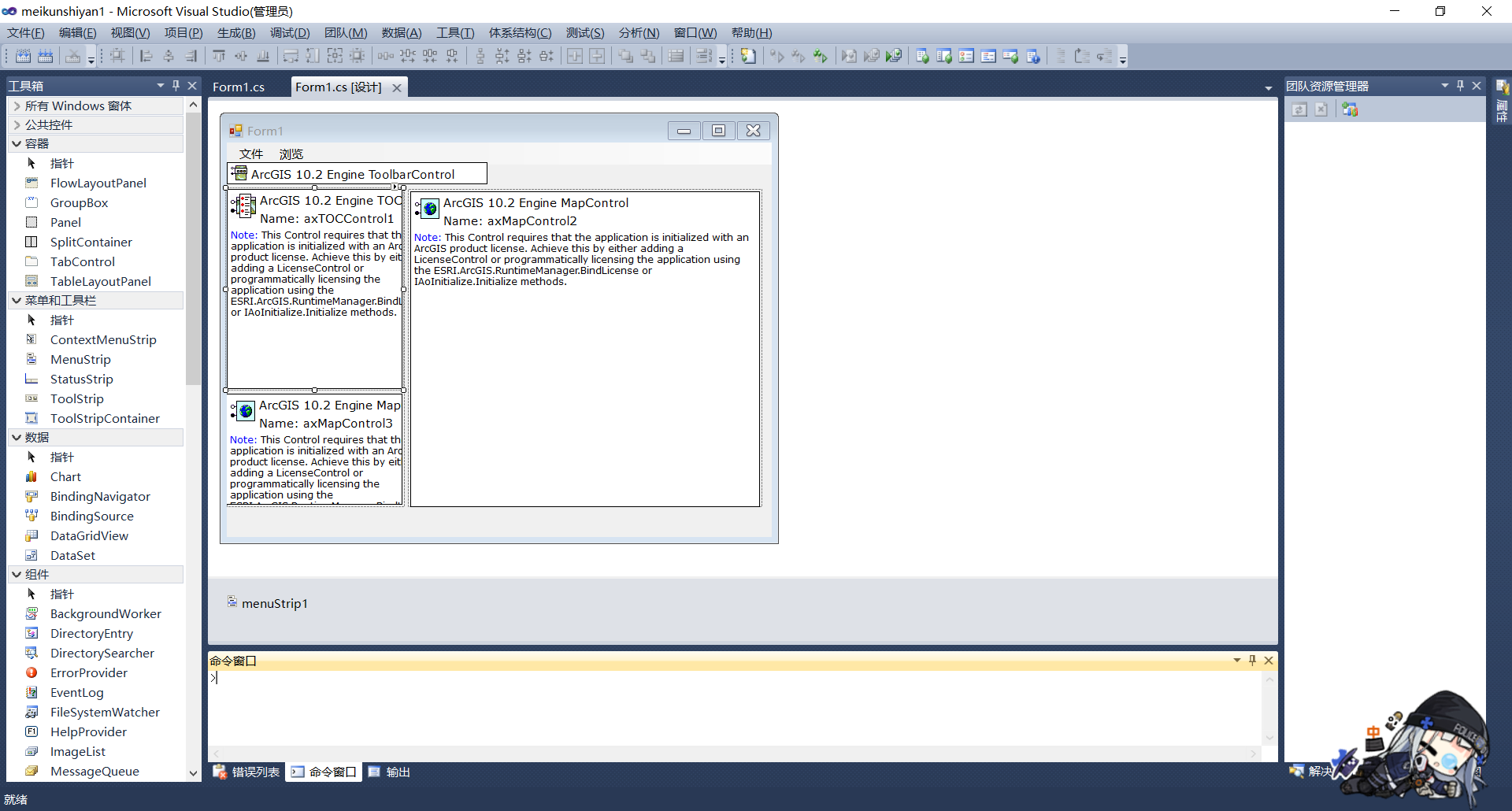Open the 生成(B) menu
Screen dimensions: 1512x811
pyautogui.click(x=236, y=32)
